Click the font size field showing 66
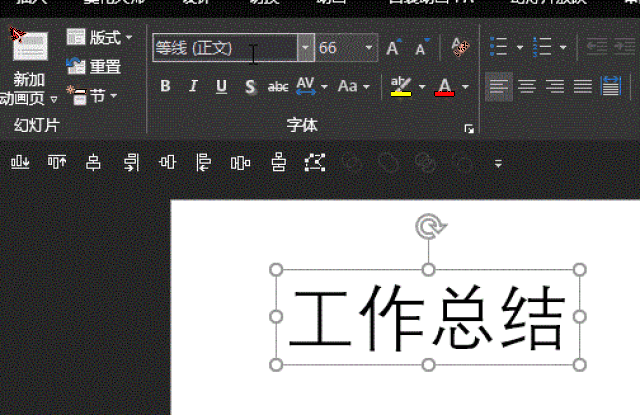 pos(338,48)
